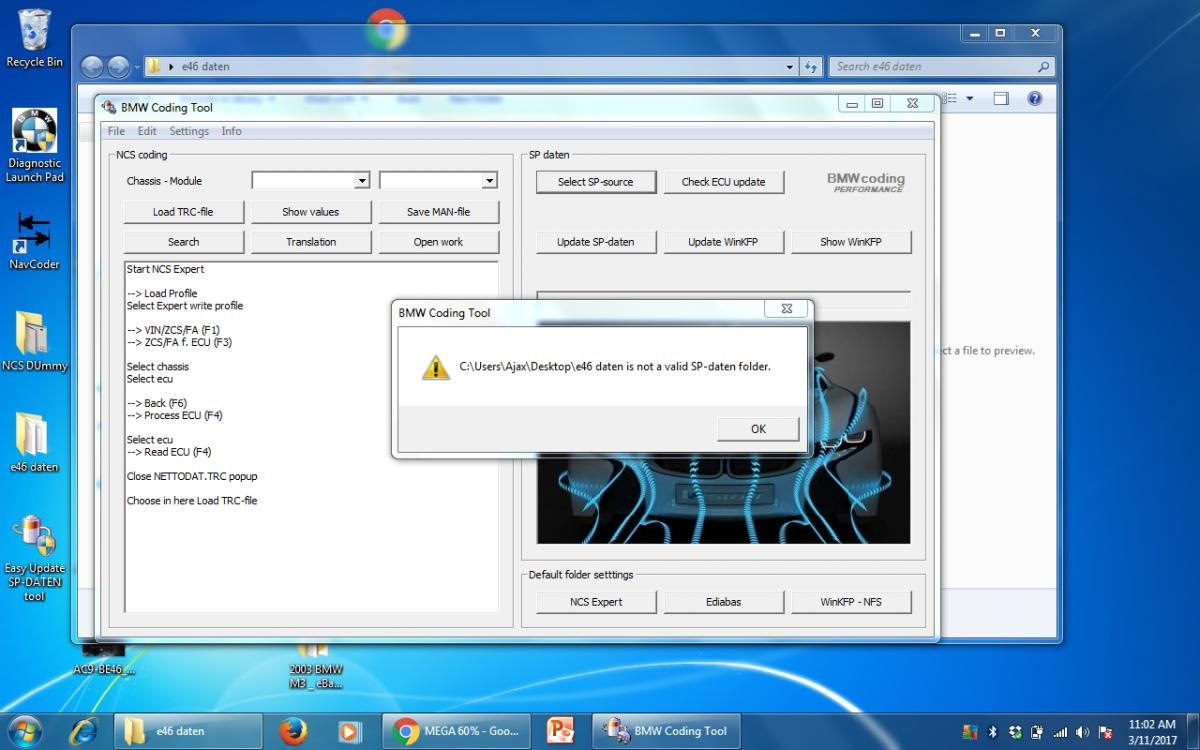1200x750 pixels.
Task: Click the Update WinKFP button
Action: click(724, 242)
